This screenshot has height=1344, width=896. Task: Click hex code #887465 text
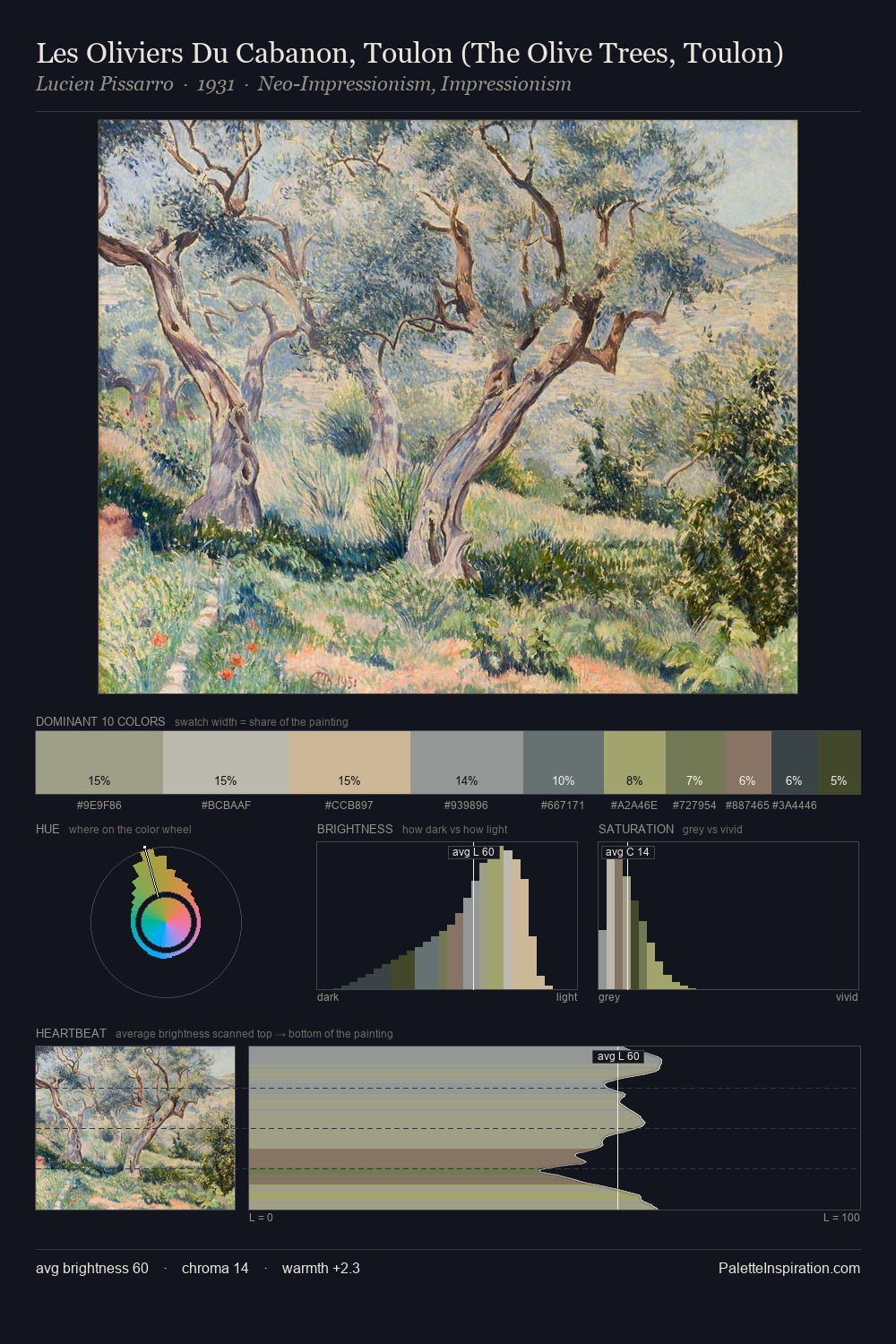pyautogui.click(x=747, y=806)
